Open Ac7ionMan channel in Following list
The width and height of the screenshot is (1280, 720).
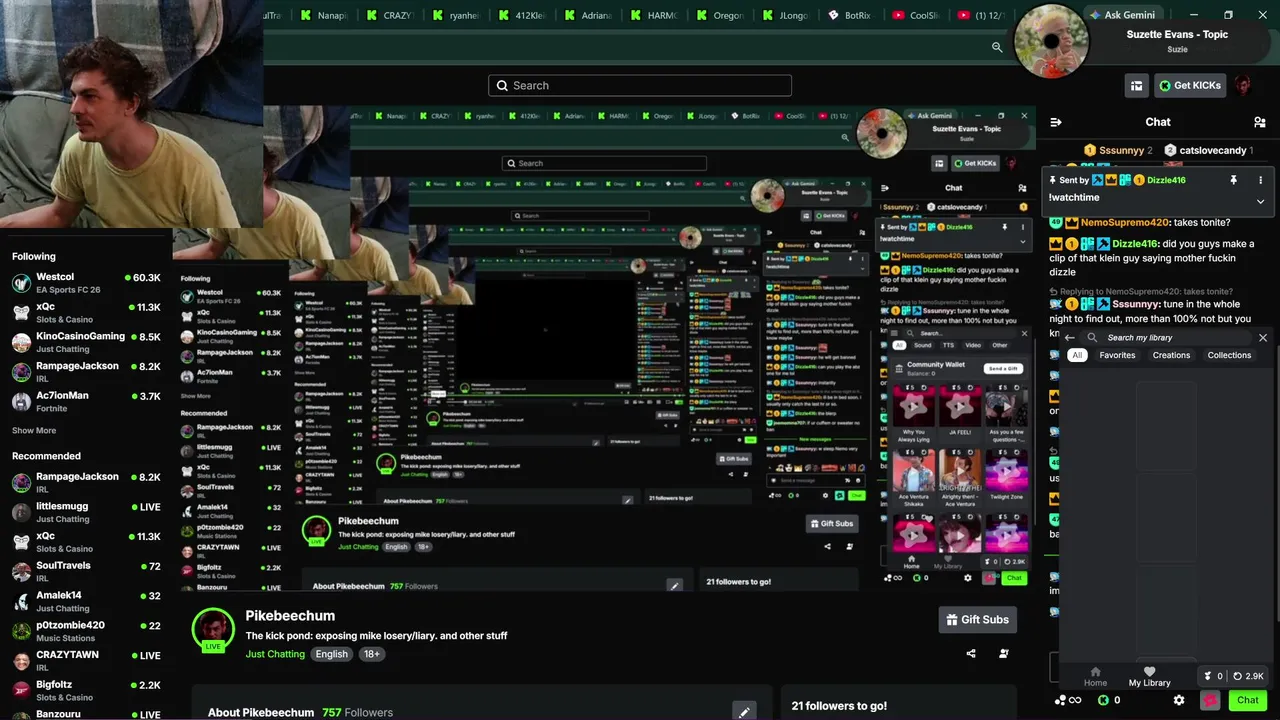[87, 401]
